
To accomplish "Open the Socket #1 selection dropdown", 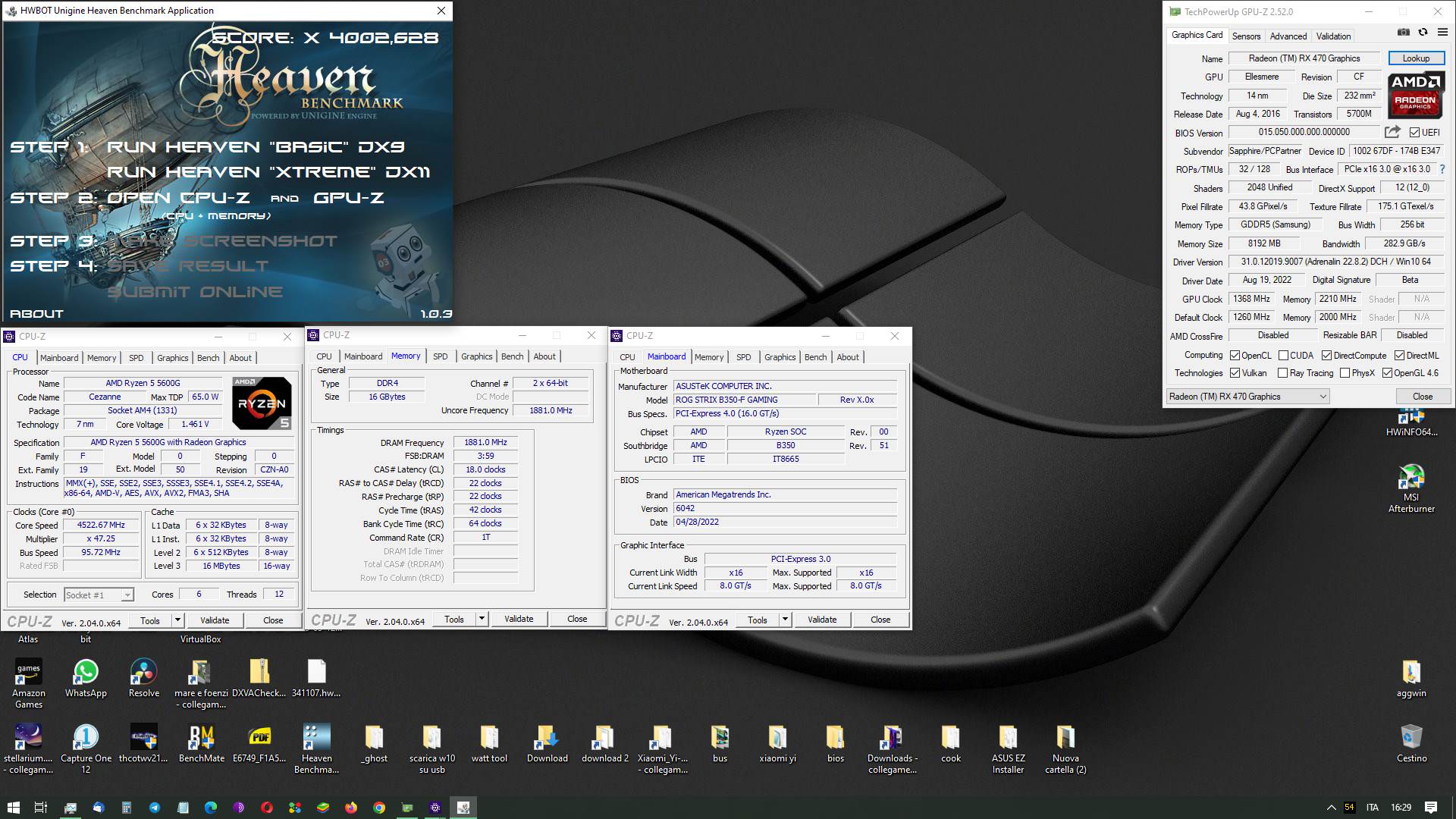I will (99, 595).
